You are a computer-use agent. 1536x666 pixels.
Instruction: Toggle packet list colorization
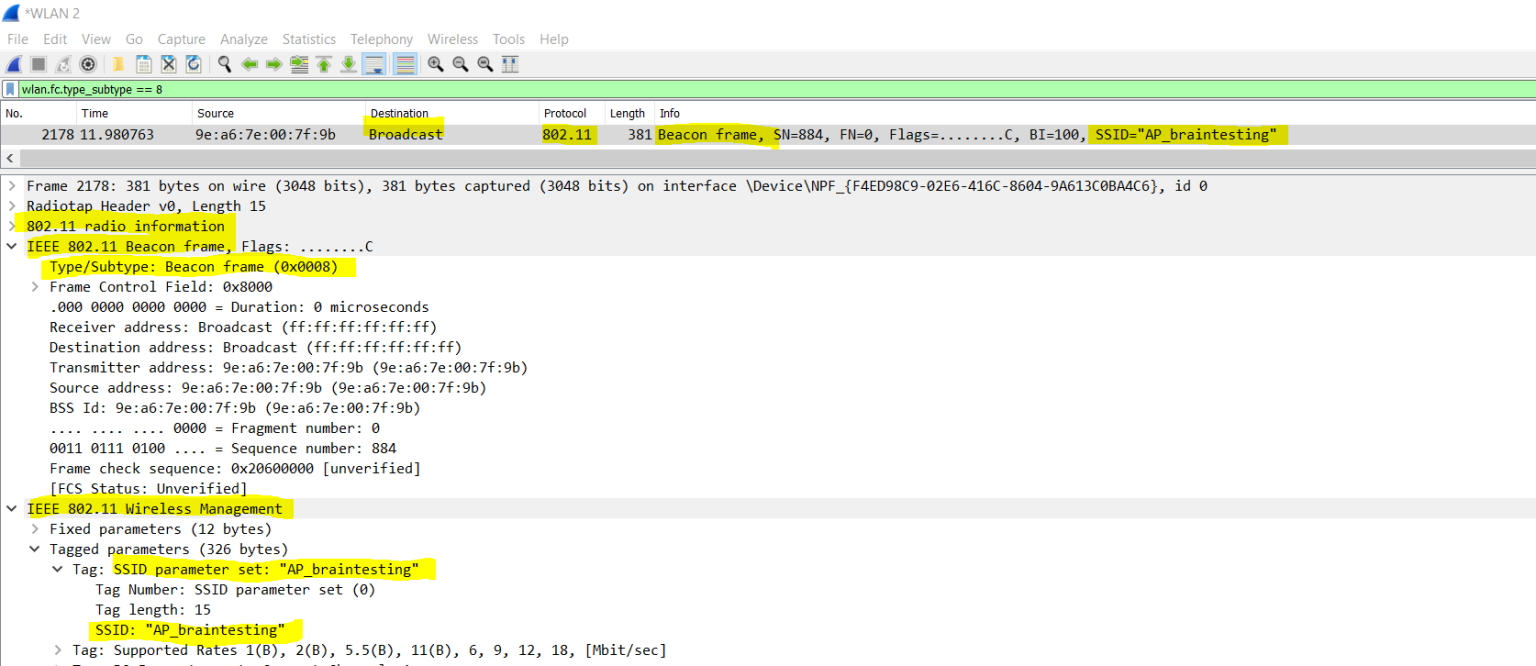tap(405, 64)
